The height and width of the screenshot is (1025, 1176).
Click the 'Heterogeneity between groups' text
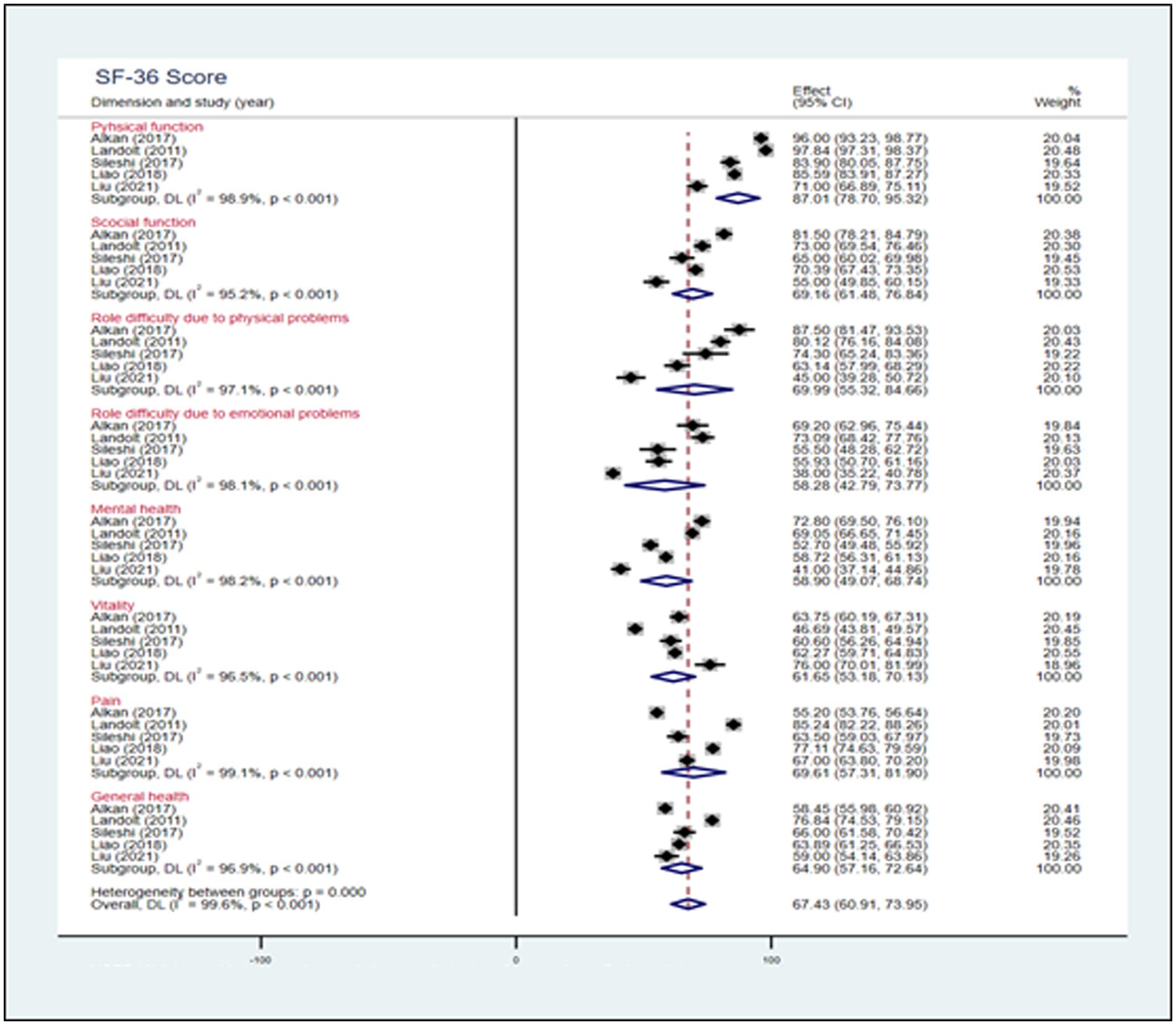pos(228,892)
